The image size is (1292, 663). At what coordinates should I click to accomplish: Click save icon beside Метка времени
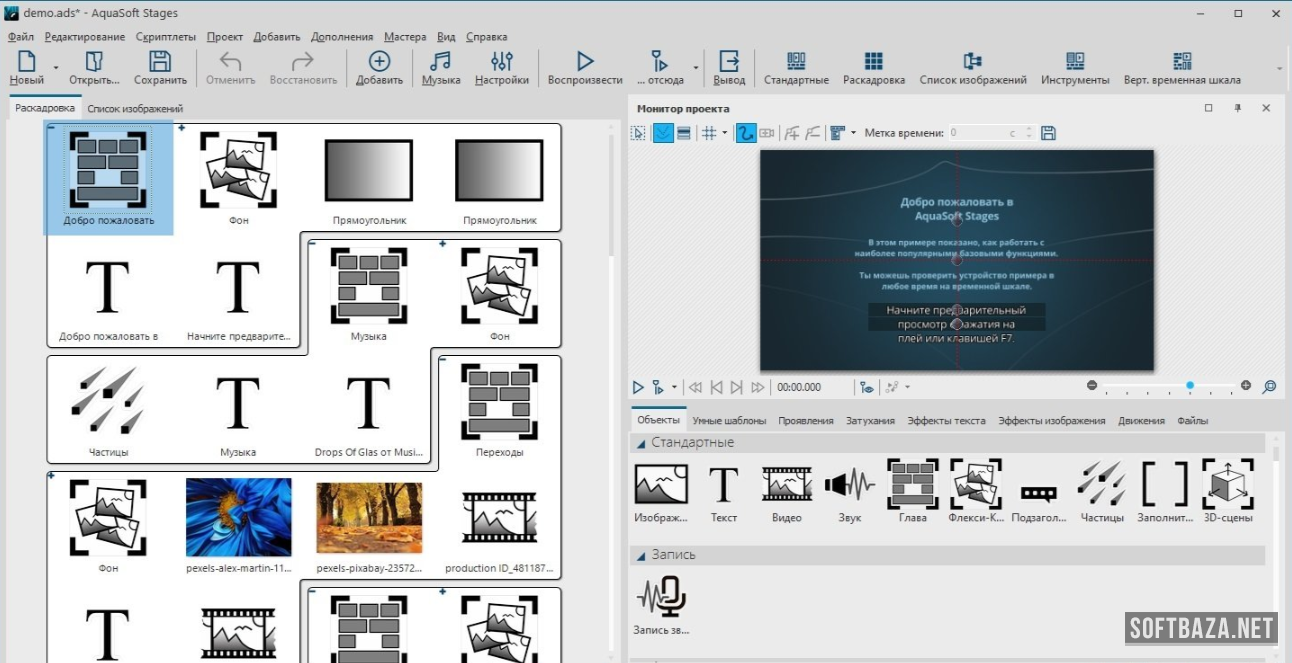pos(1048,133)
